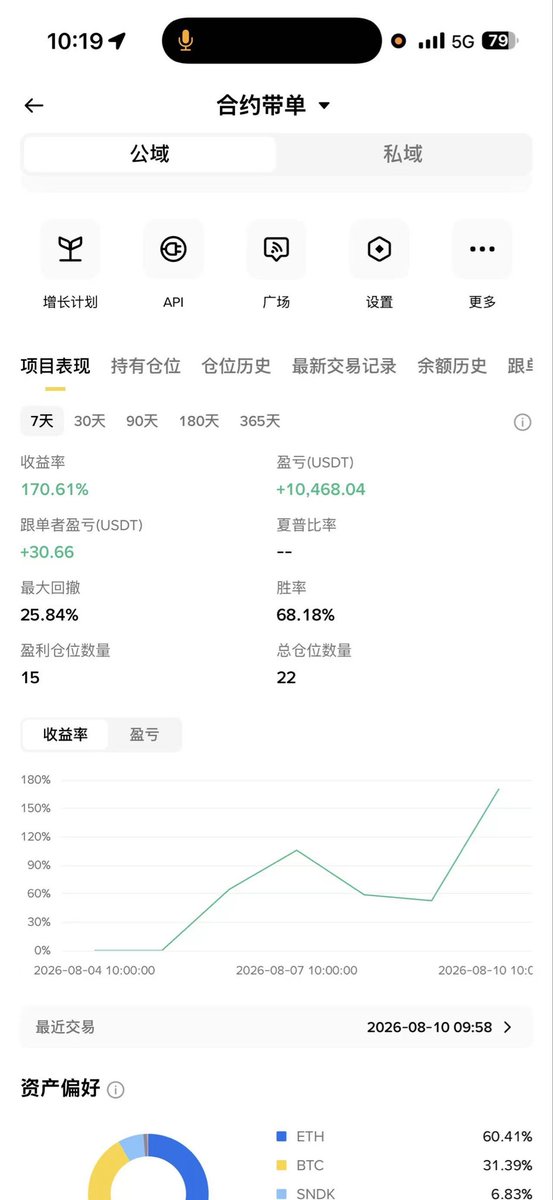Tap the info icon next to 资产偏好
The height and width of the screenshot is (1200, 553).
(x=116, y=1089)
